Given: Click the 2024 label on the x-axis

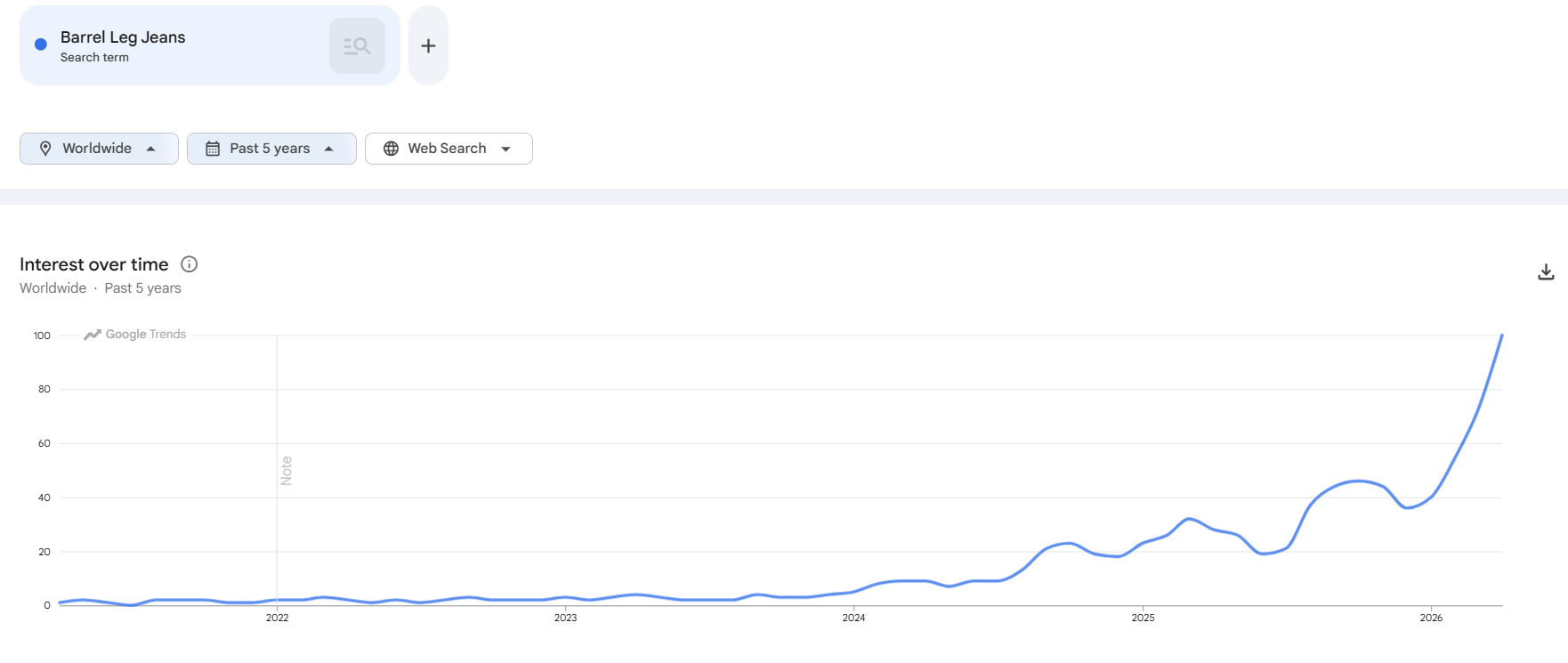Looking at the screenshot, I should [853, 618].
